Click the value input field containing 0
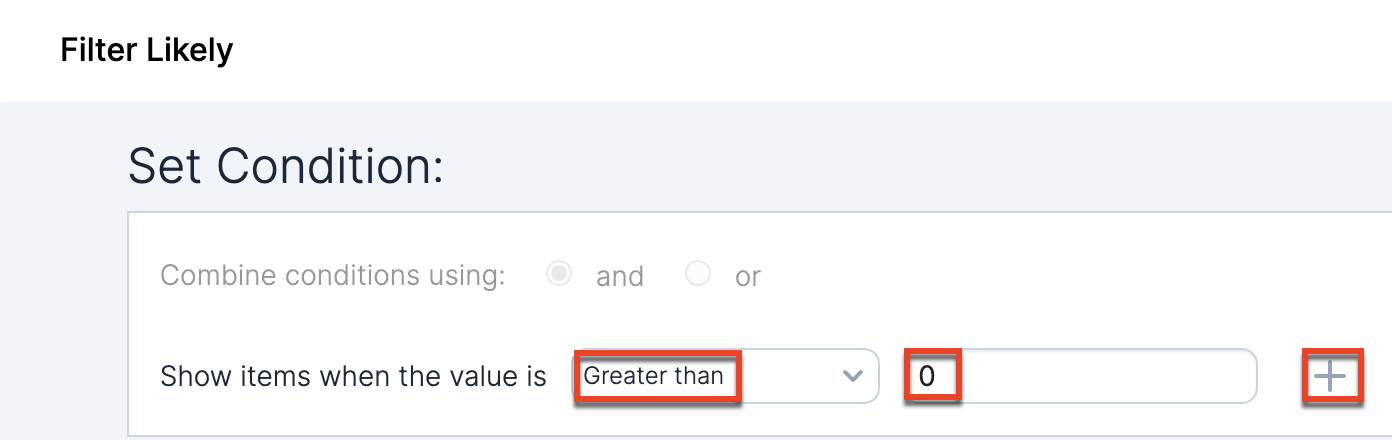 point(1080,376)
